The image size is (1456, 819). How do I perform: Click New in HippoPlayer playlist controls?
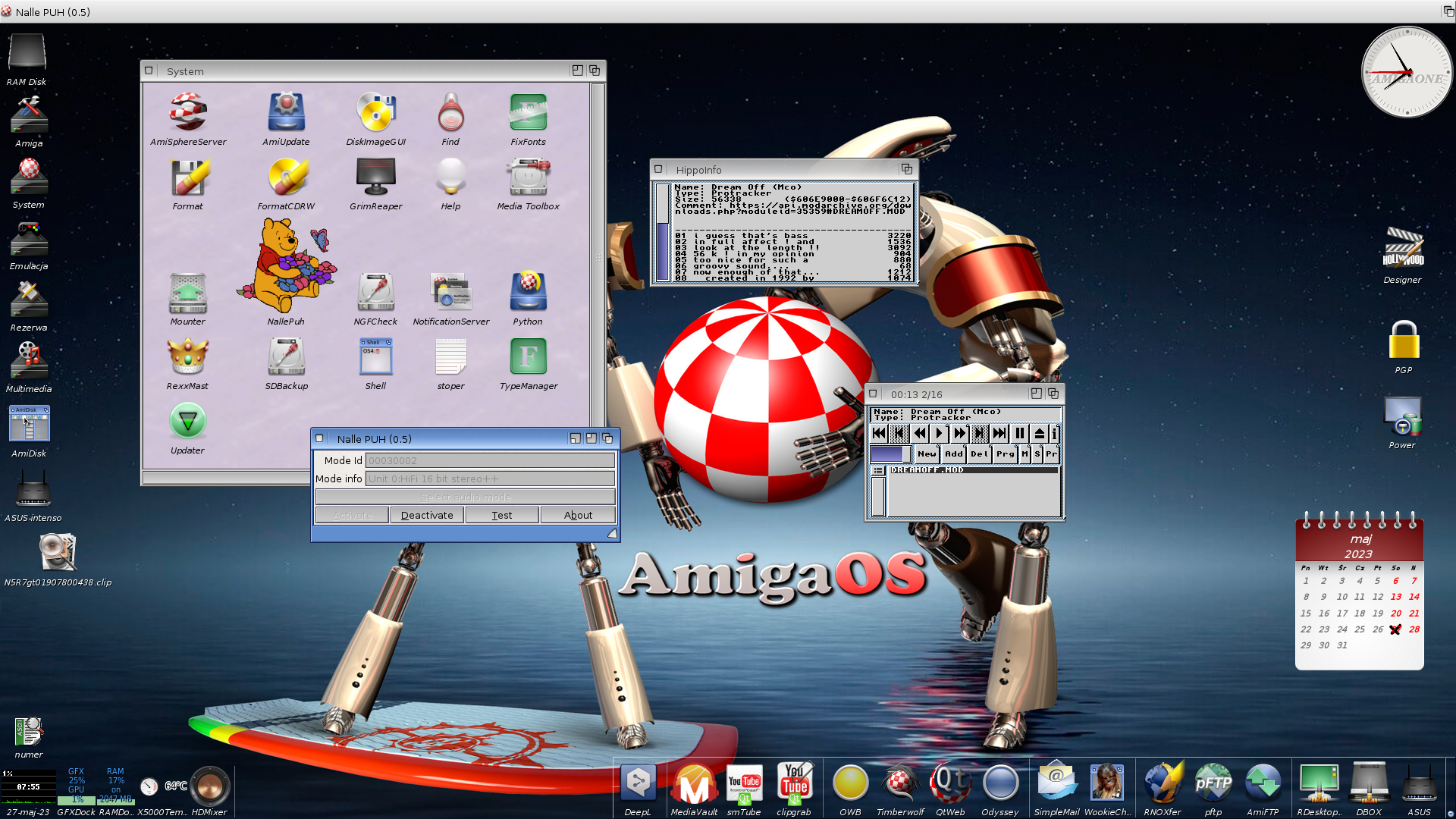(927, 453)
